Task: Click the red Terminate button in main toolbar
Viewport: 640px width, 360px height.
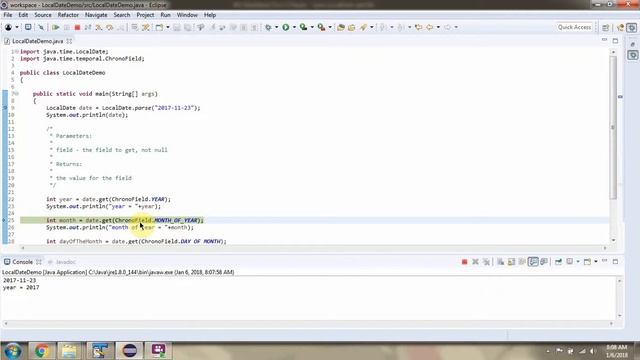Action: (x=77, y=27)
